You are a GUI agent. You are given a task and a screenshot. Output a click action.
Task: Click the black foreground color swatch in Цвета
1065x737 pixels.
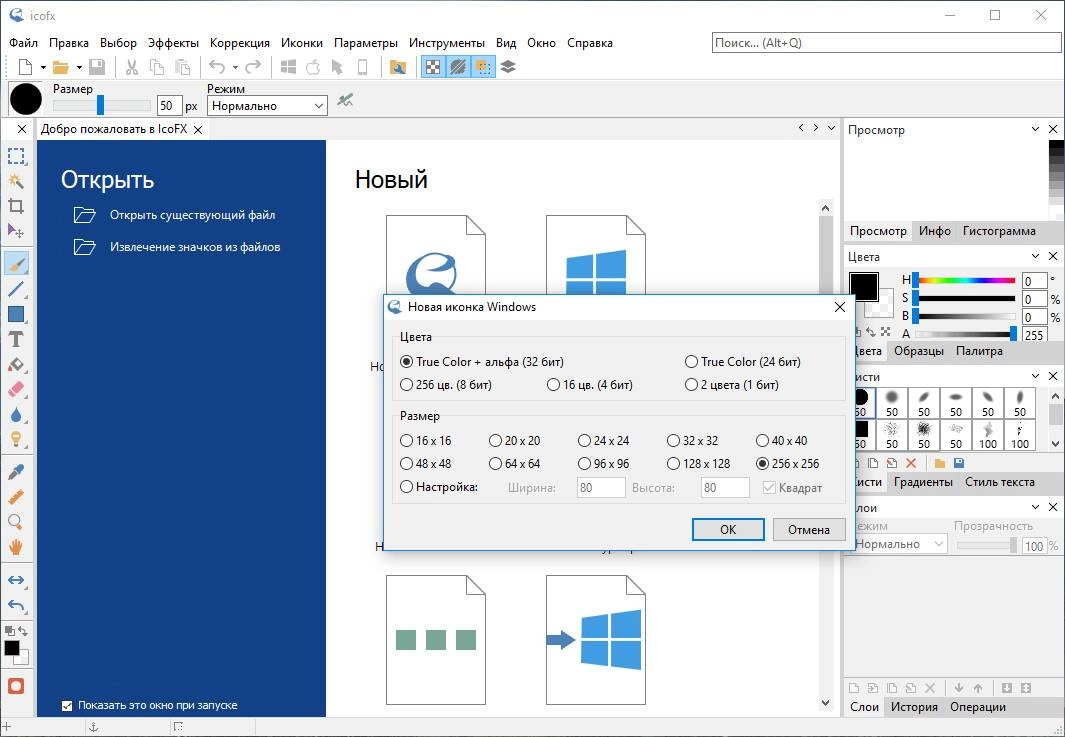tap(863, 287)
